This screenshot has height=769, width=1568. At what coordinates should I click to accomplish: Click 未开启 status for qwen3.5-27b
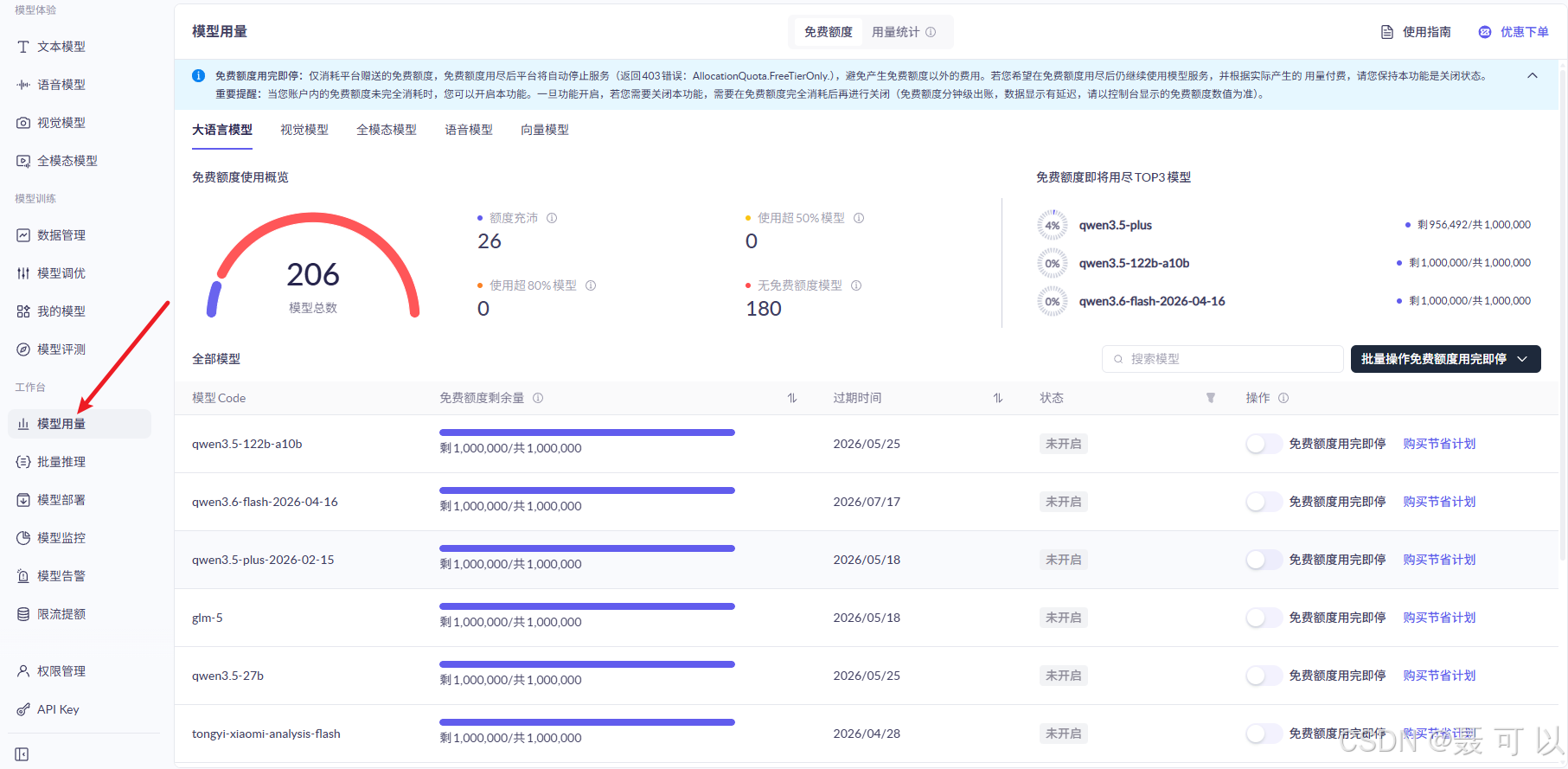pos(1064,676)
